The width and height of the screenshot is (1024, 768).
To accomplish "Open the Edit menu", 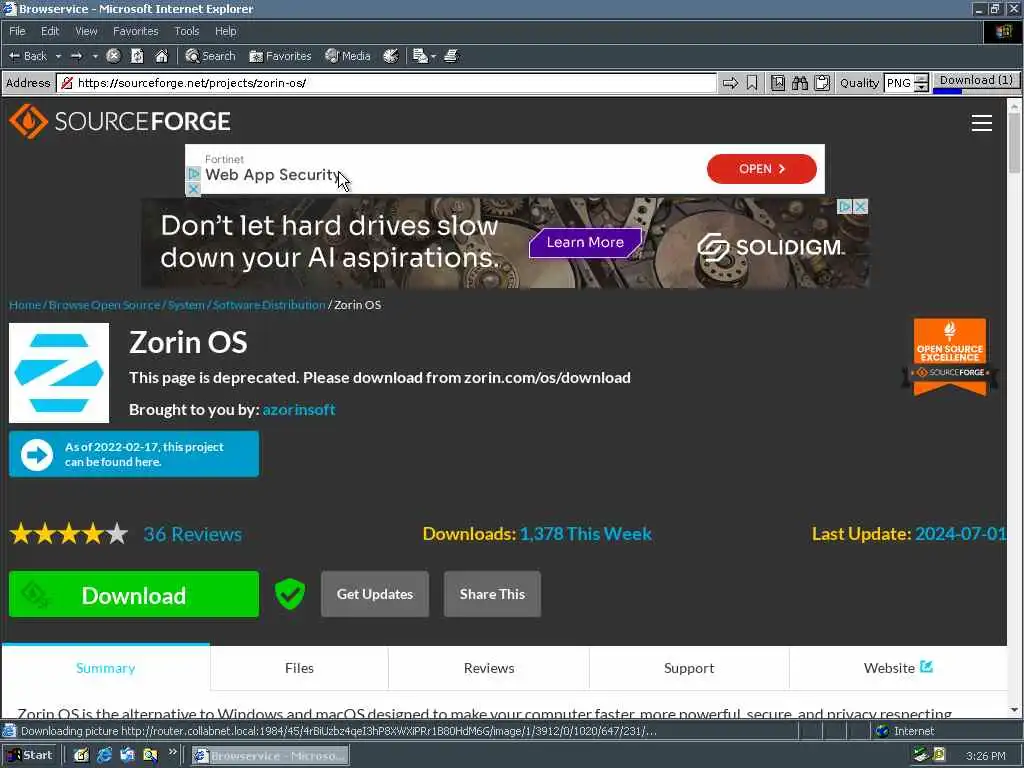I will [50, 31].
